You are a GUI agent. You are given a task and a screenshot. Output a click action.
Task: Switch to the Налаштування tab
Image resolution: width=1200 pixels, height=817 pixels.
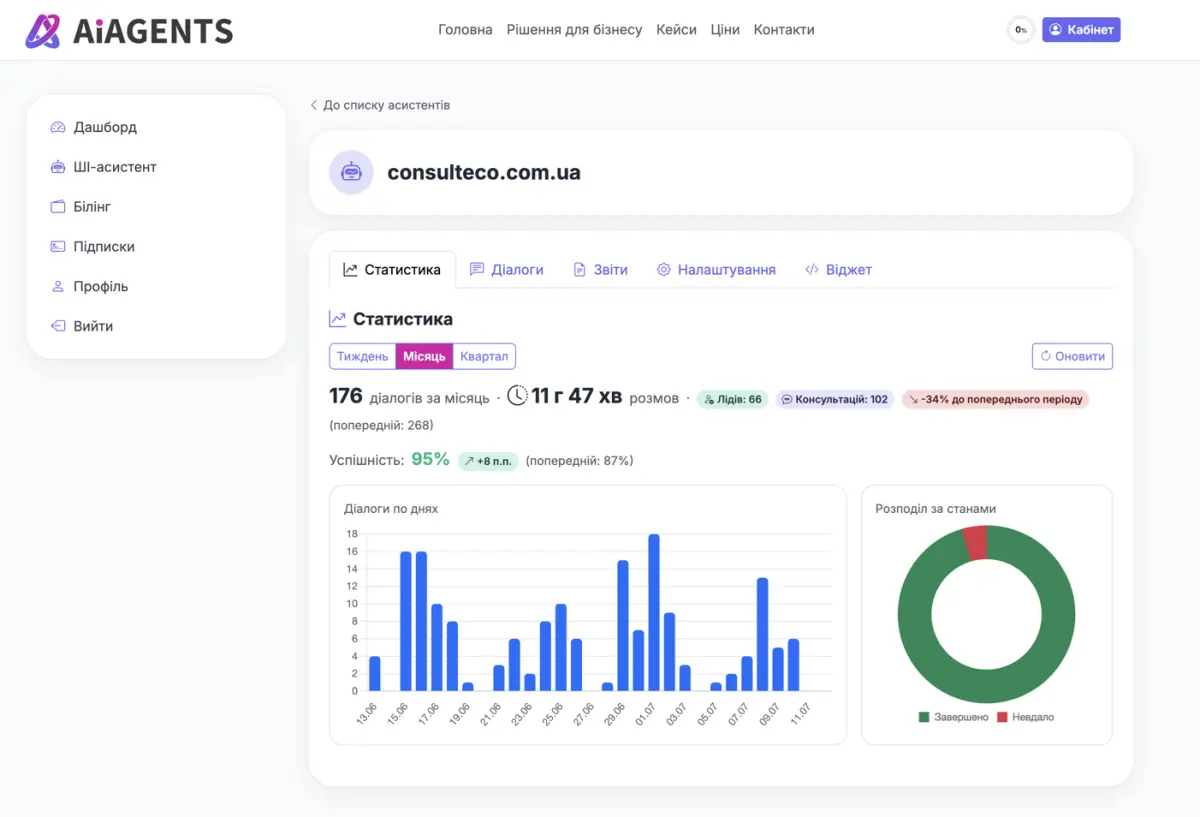coord(716,270)
